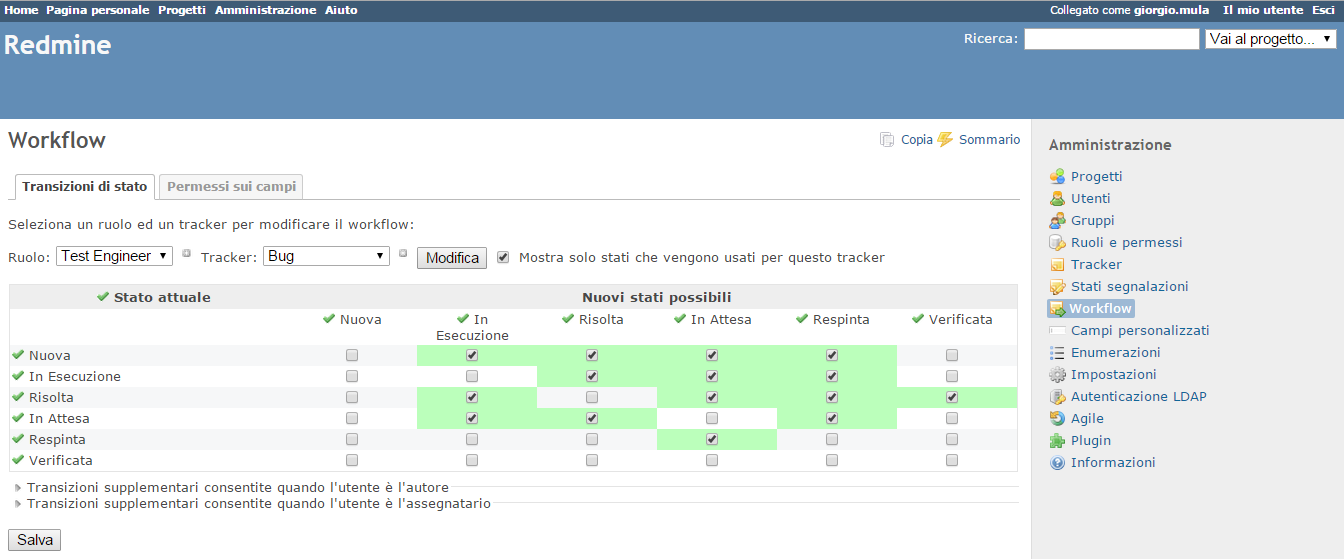Select Transizioni di stato tab
The width and height of the screenshot is (1344, 559).
point(85,187)
